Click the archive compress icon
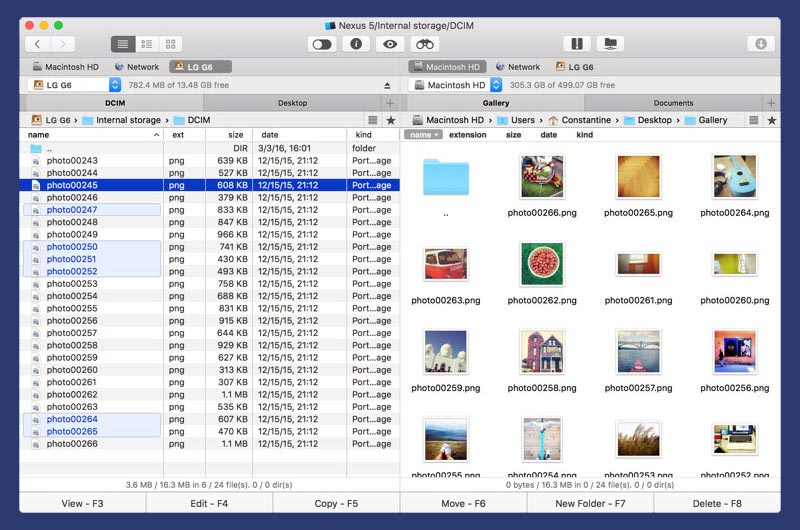800x530 pixels. click(577, 44)
